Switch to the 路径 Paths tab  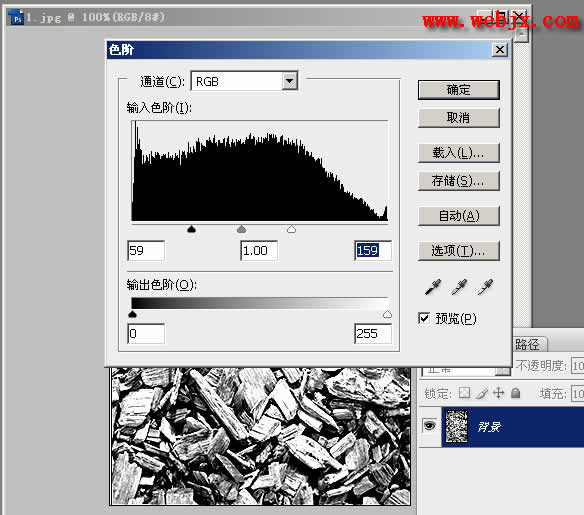click(x=527, y=344)
